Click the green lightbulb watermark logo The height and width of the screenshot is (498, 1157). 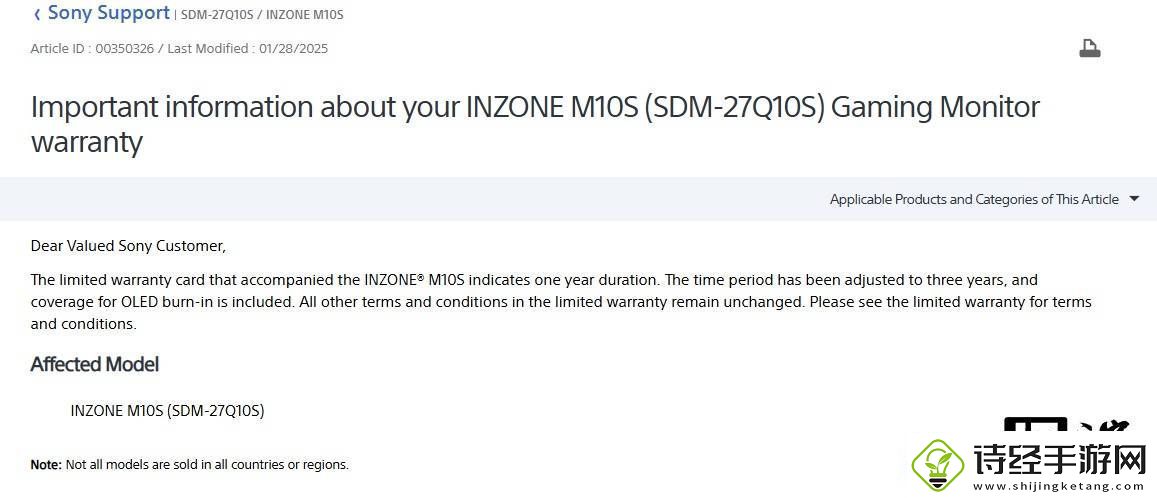pyautogui.click(x=938, y=463)
